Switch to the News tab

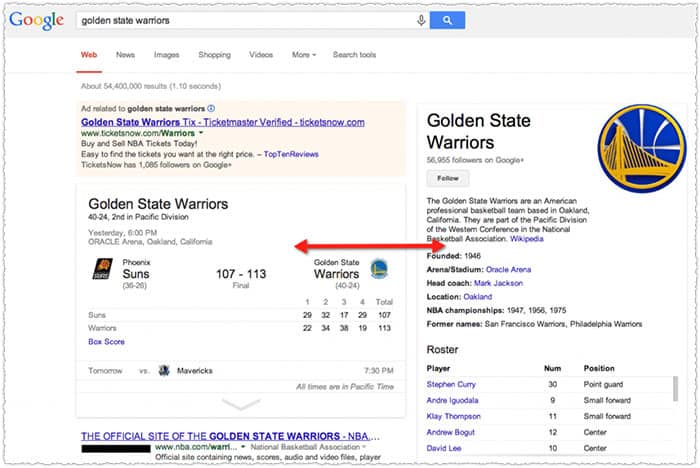[125, 55]
